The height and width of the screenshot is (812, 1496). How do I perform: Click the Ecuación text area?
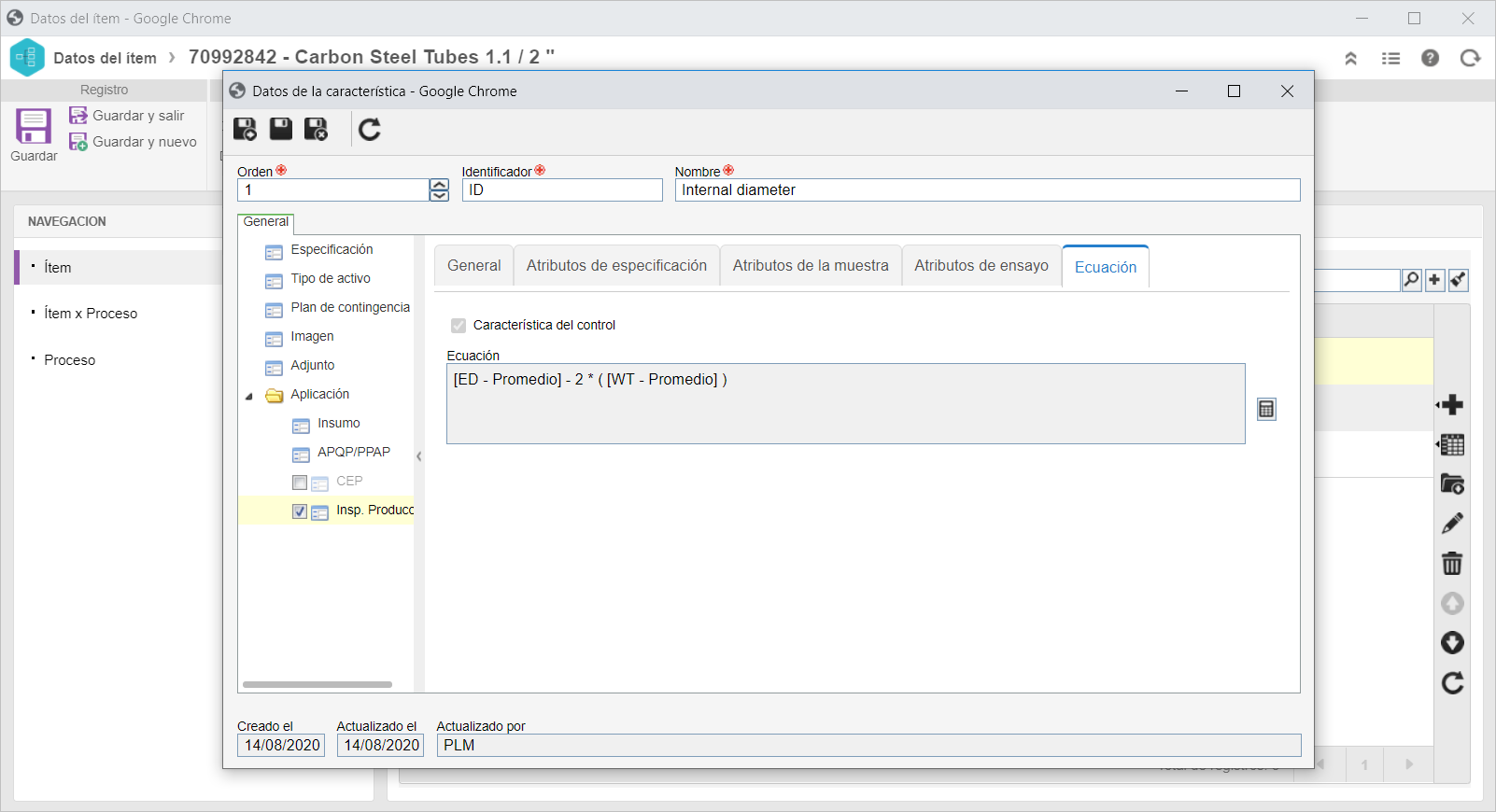point(846,403)
